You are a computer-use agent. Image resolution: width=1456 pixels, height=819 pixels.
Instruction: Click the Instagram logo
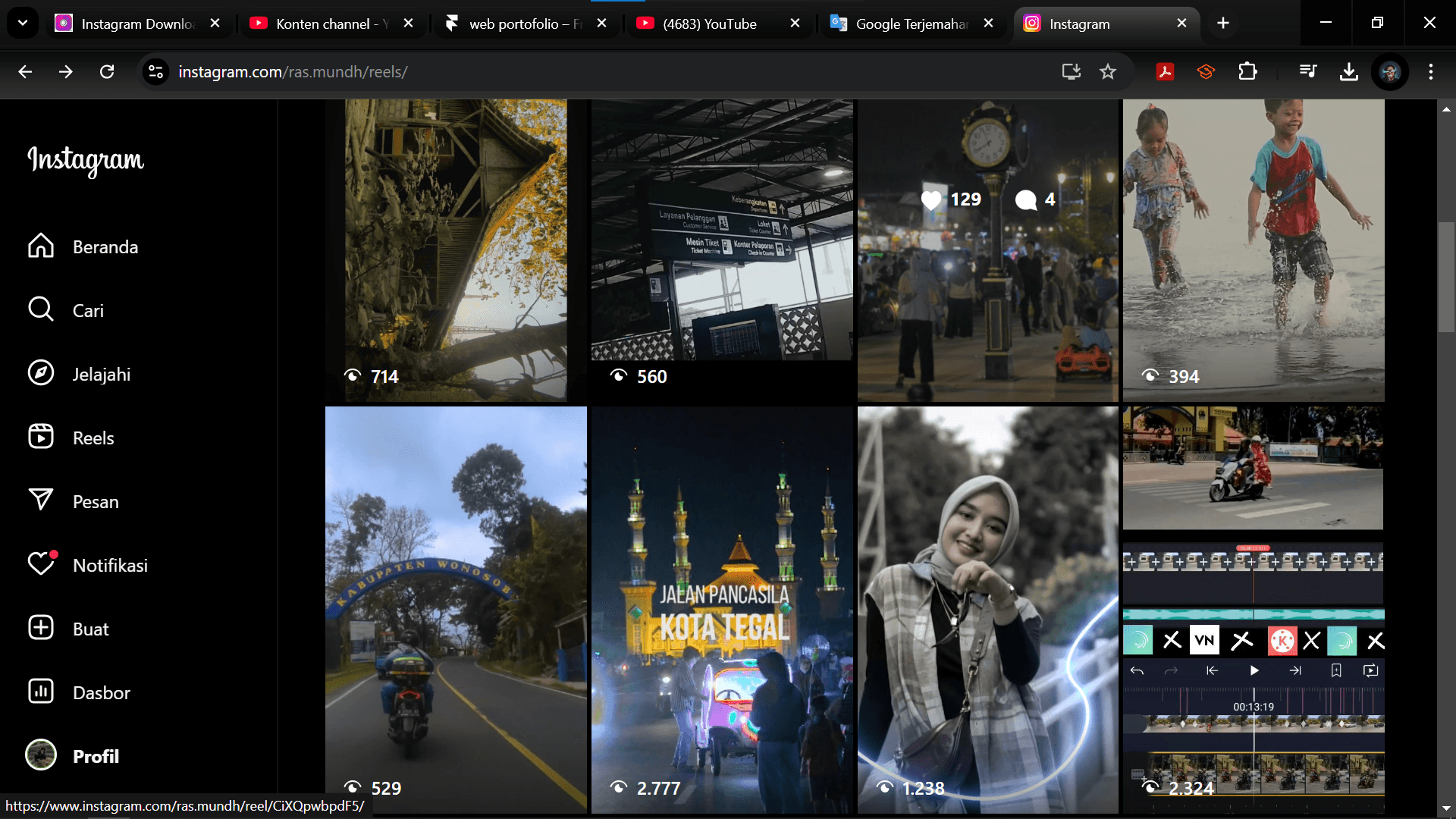86,160
